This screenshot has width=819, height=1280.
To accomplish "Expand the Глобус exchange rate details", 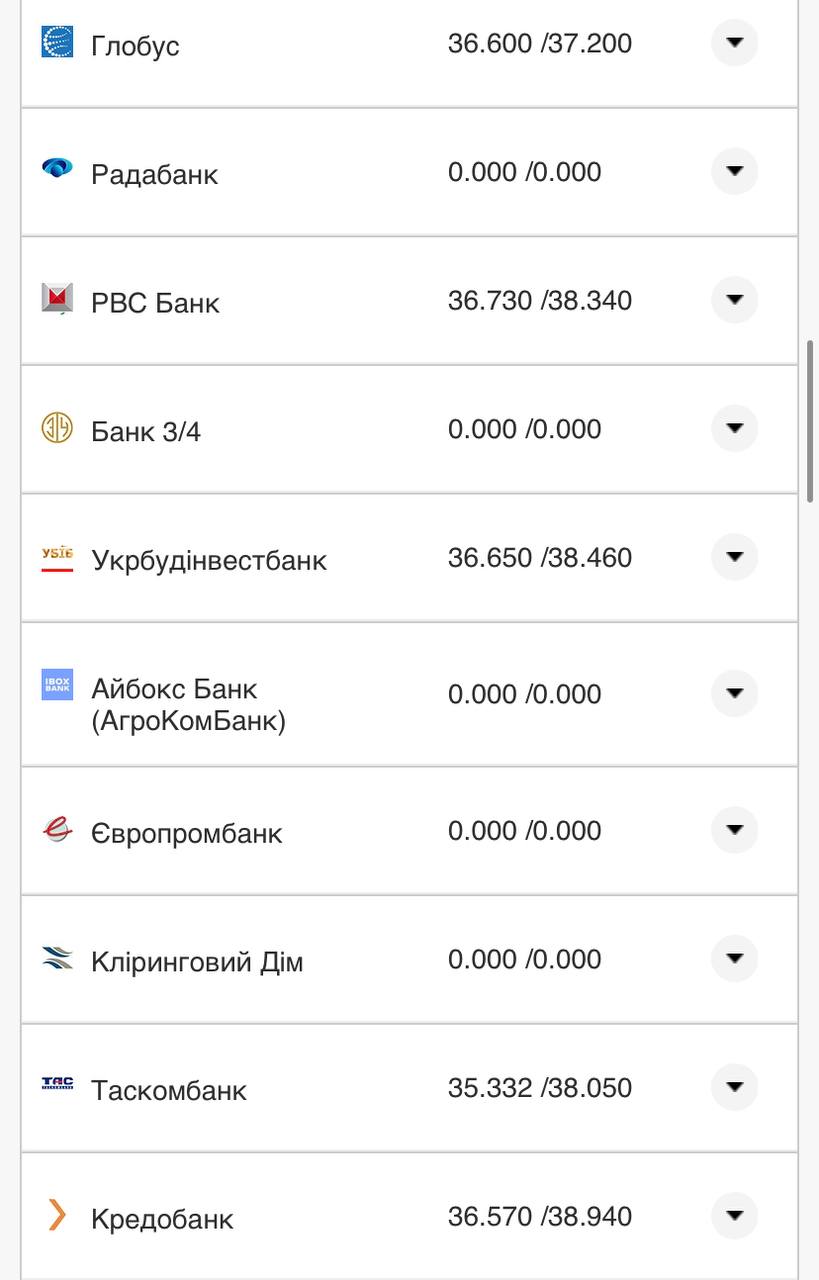I will pyautogui.click(x=734, y=43).
